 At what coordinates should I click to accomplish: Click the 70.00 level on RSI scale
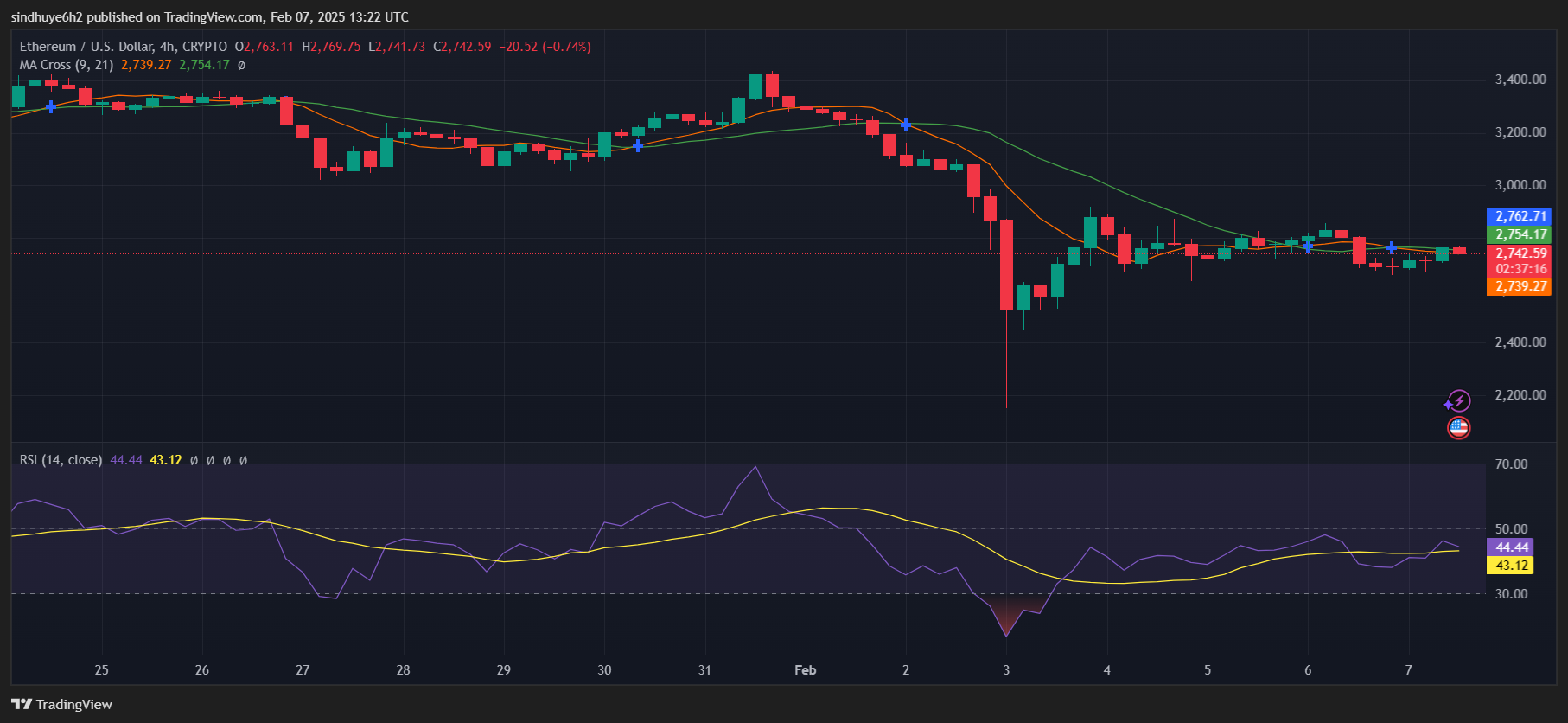[1511, 464]
